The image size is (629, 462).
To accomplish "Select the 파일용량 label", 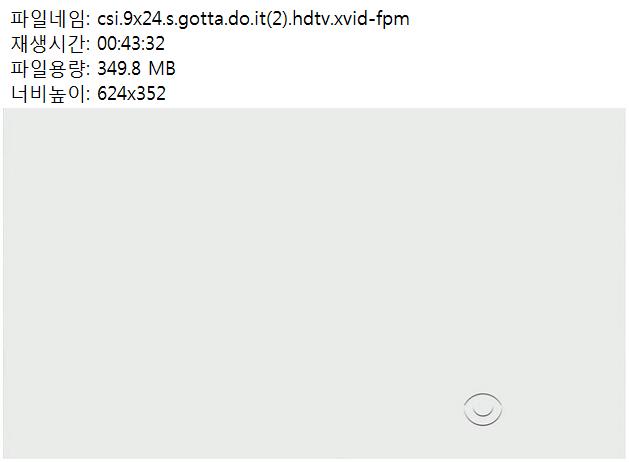I will 48,69.
